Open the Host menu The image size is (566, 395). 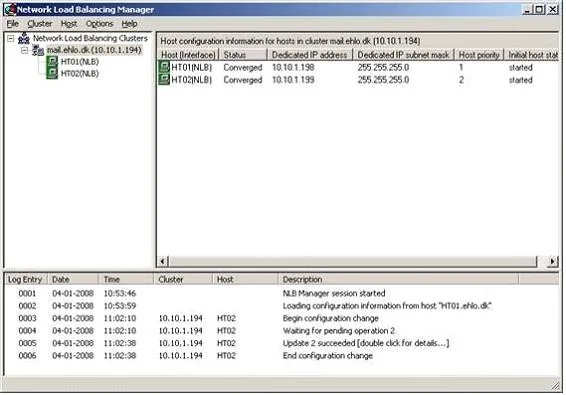[69, 24]
